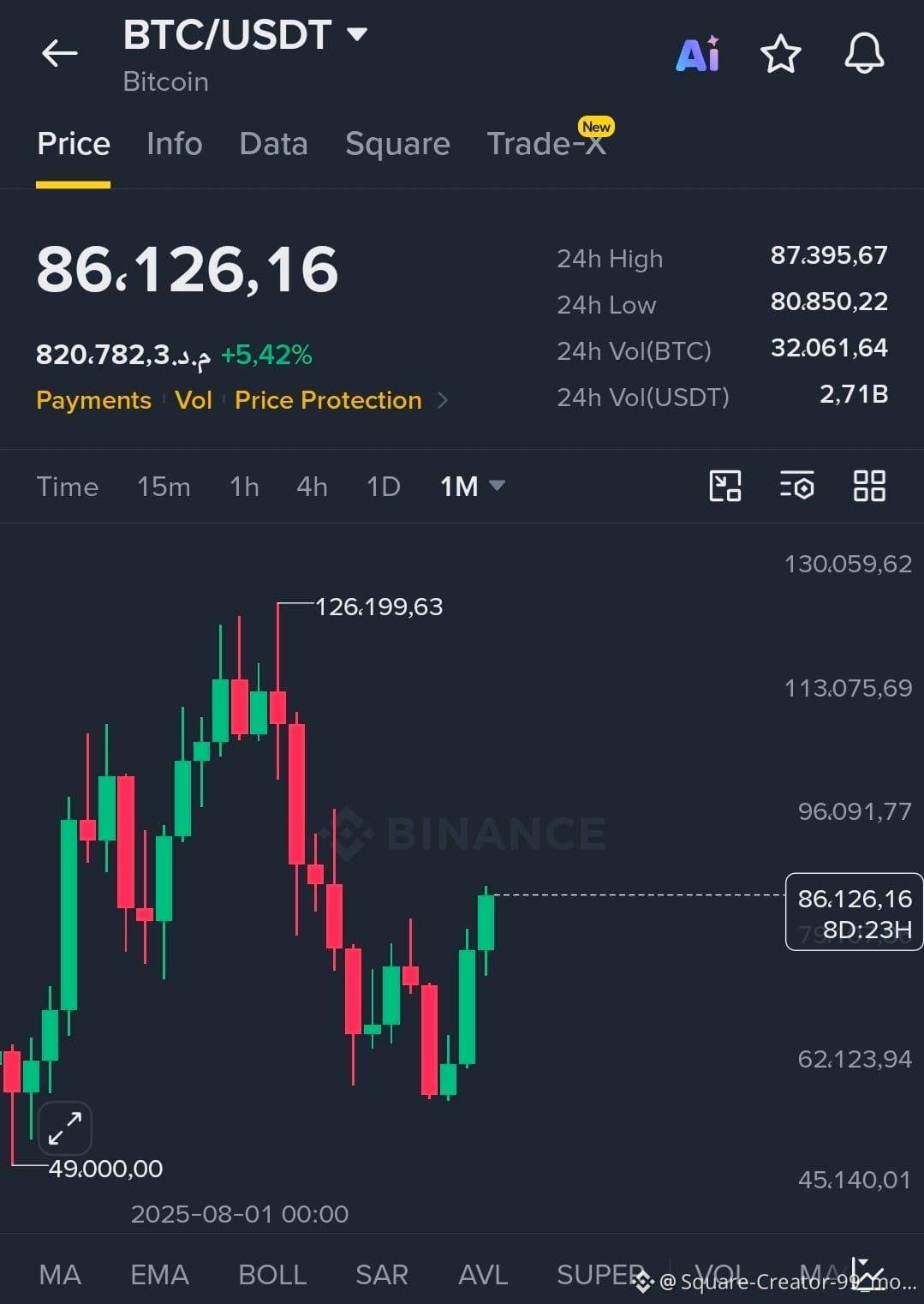Select the current price label on axis

tap(854, 912)
